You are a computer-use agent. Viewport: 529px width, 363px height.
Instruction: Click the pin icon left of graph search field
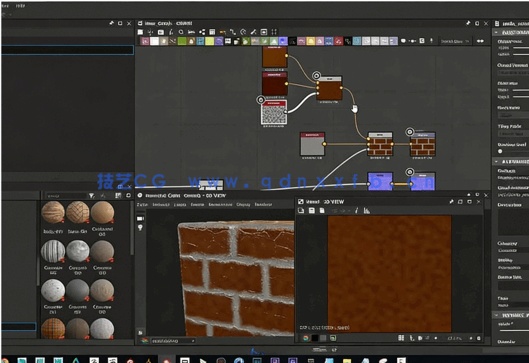click(x=431, y=41)
